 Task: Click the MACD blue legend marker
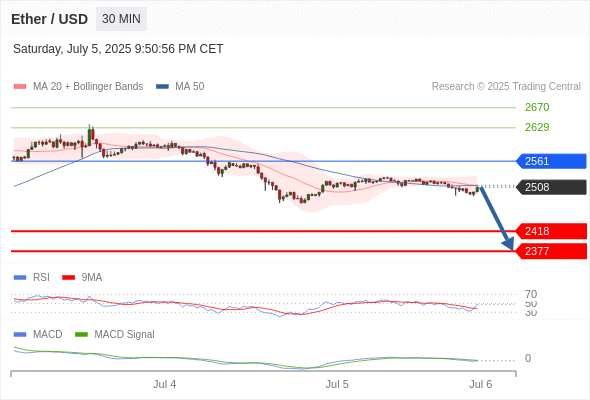point(20,335)
